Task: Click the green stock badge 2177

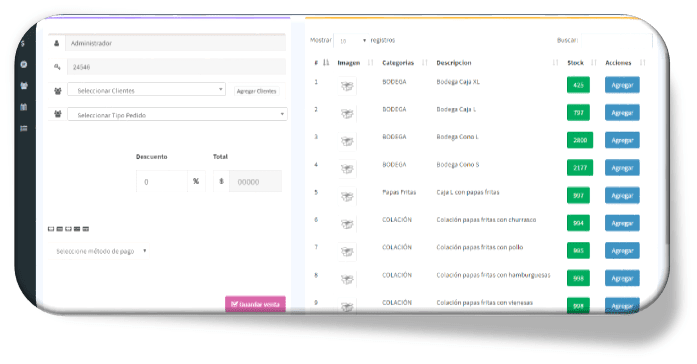Action: coord(580,168)
